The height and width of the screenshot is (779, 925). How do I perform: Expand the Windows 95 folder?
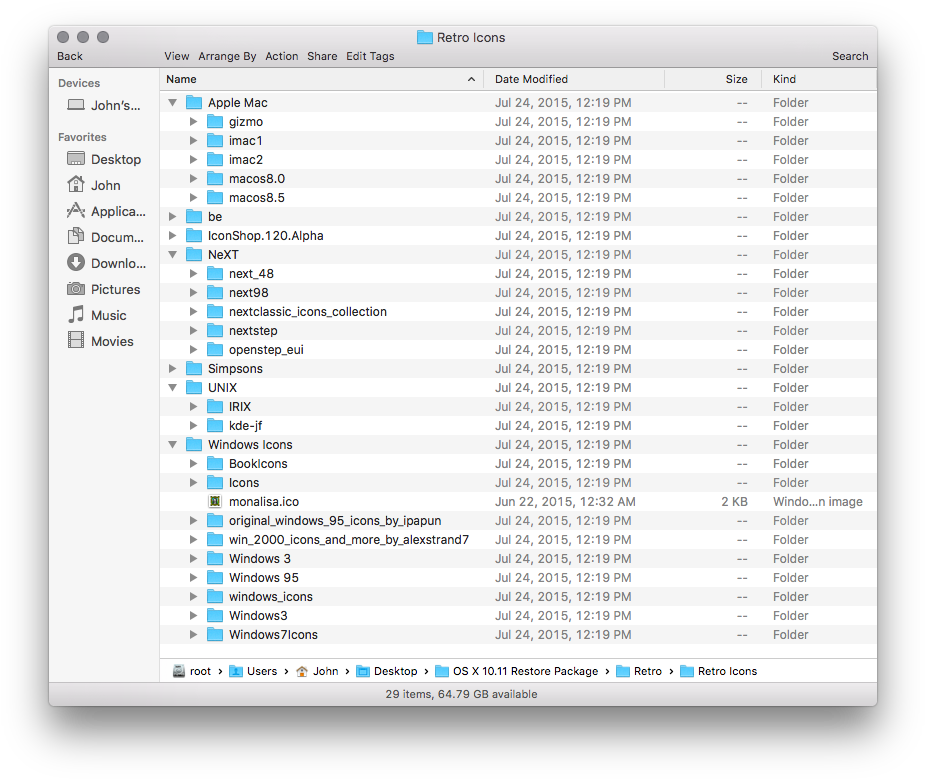192,577
